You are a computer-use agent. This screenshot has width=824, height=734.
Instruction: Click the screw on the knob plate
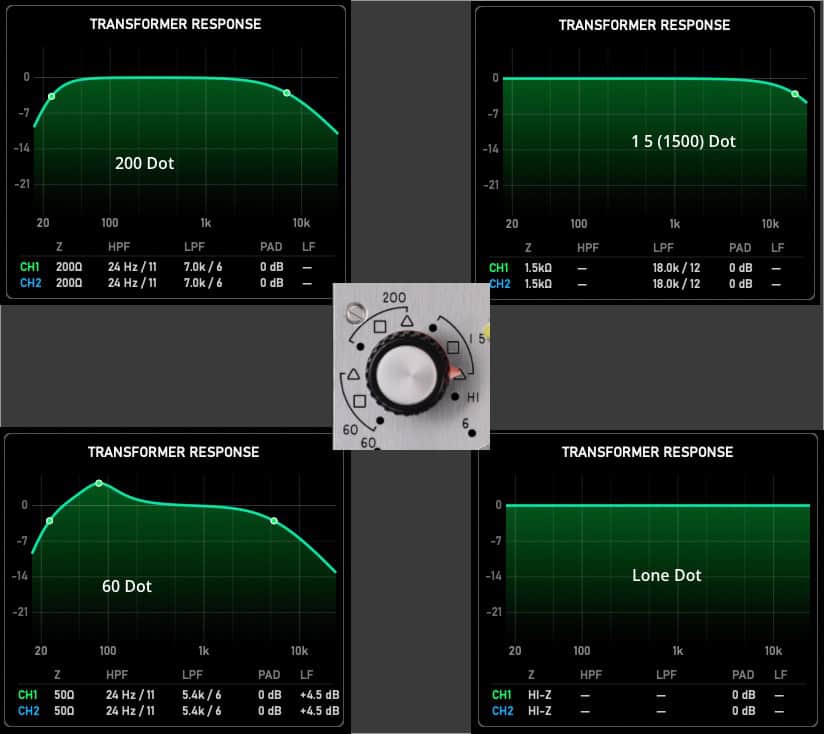tap(355, 313)
